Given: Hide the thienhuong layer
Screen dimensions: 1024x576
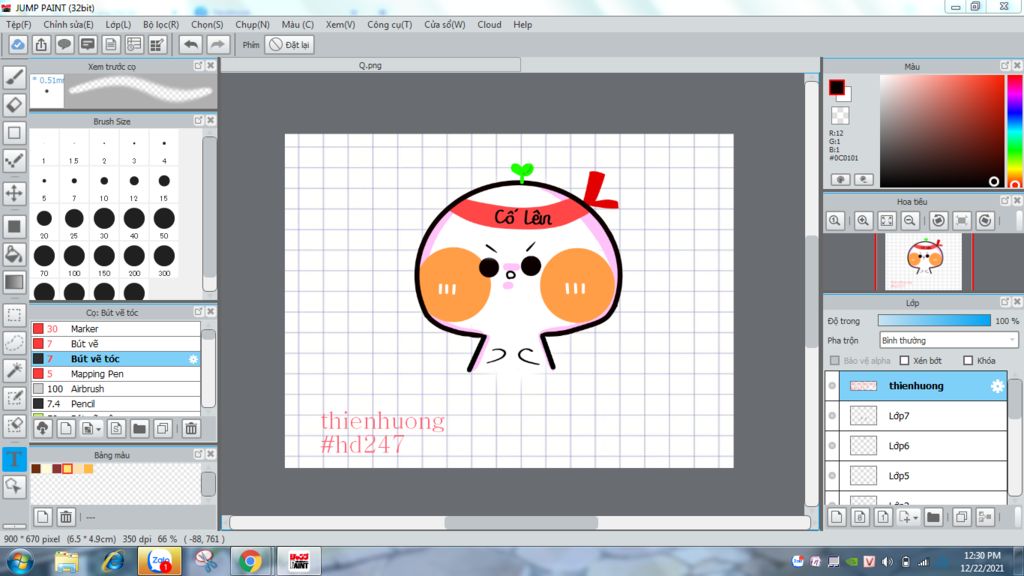Looking at the screenshot, I should click(x=832, y=386).
